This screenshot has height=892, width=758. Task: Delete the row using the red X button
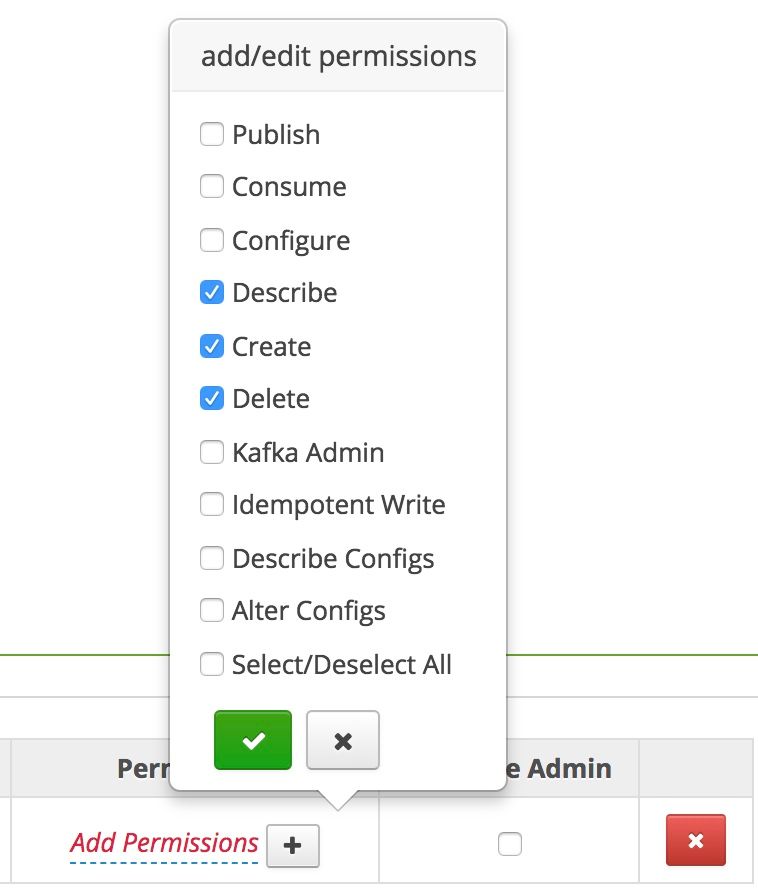click(x=696, y=840)
